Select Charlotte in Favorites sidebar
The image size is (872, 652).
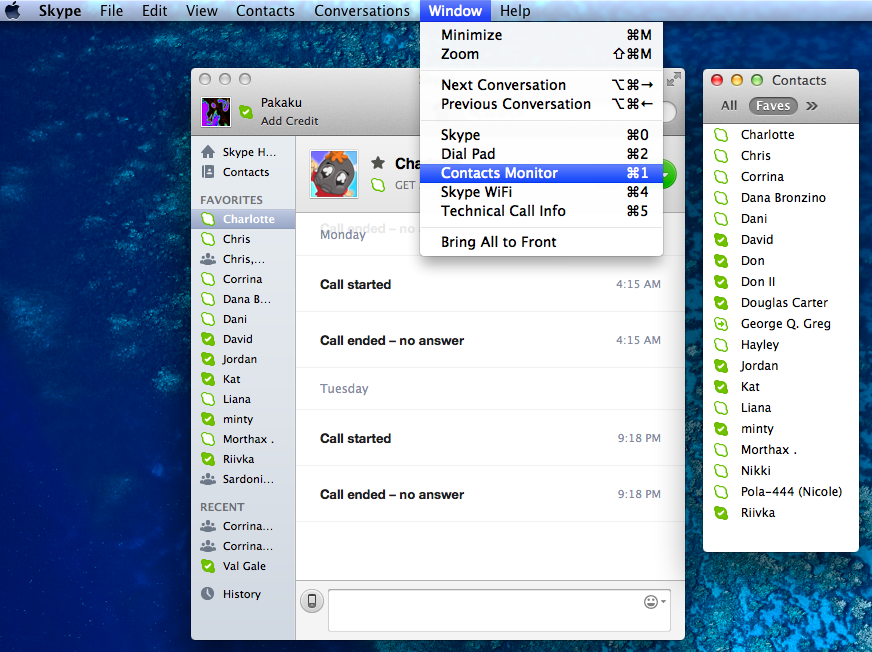tap(242, 219)
